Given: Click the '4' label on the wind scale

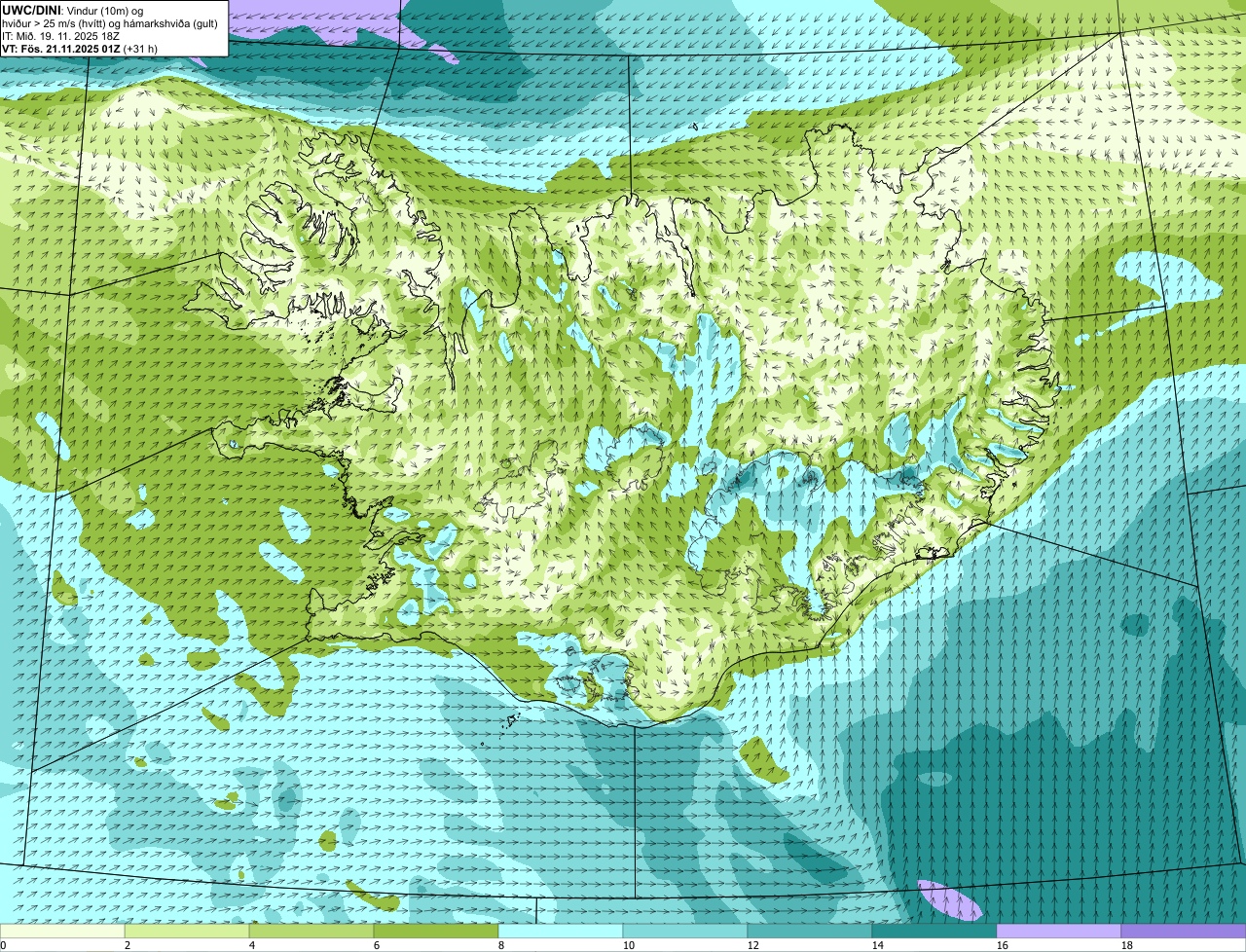Looking at the screenshot, I should click(252, 945).
